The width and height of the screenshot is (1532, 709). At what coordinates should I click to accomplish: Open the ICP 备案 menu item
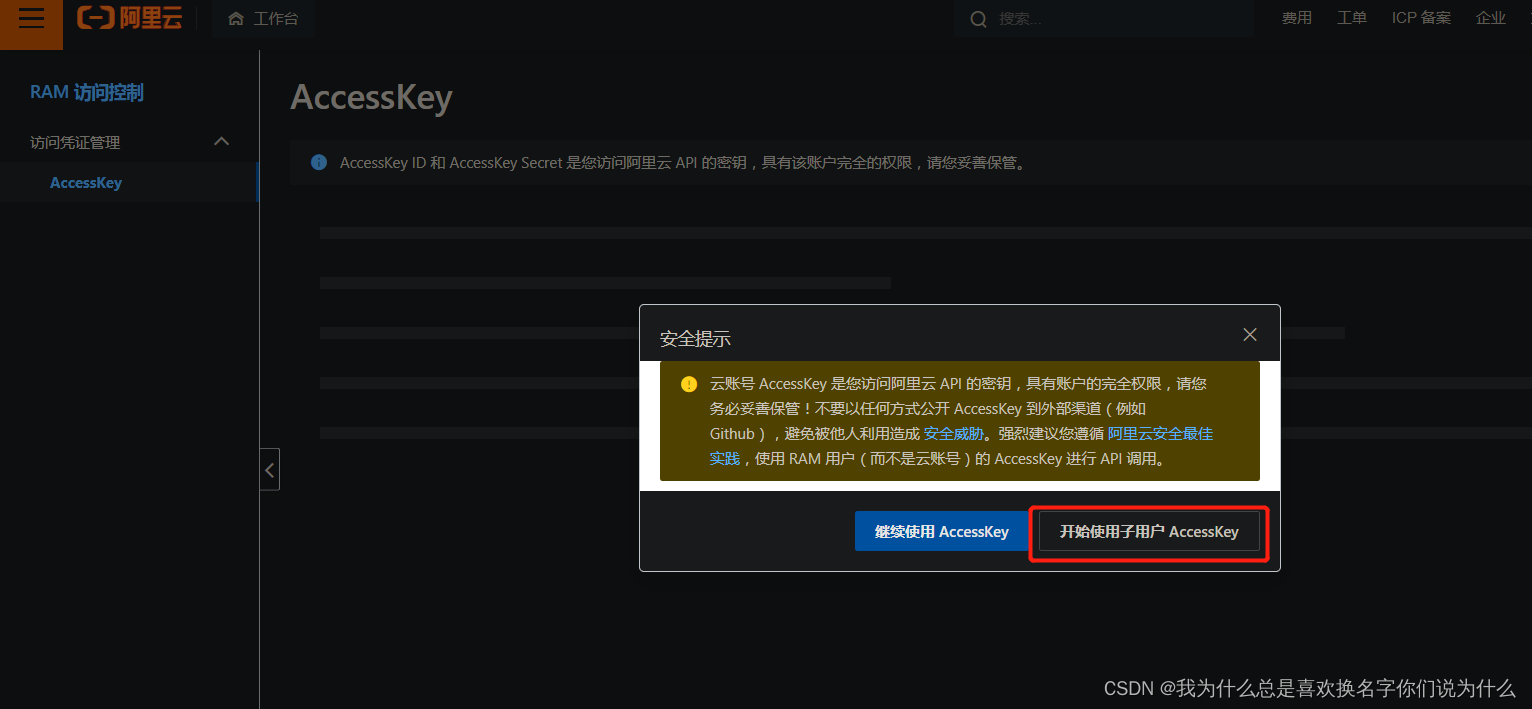[x=1421, y=18]
